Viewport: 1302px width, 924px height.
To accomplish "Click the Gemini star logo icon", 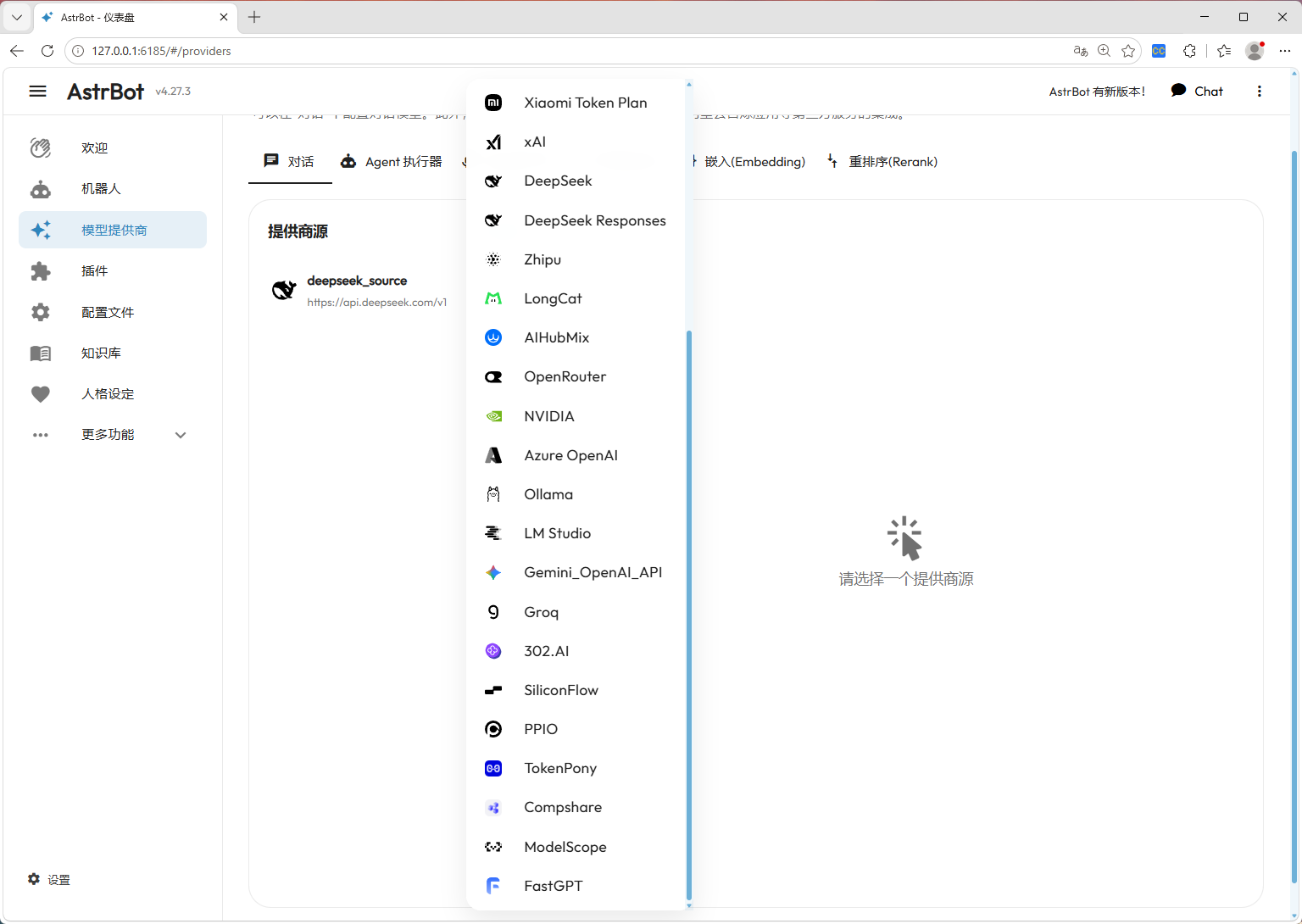I will coord(493,572).
